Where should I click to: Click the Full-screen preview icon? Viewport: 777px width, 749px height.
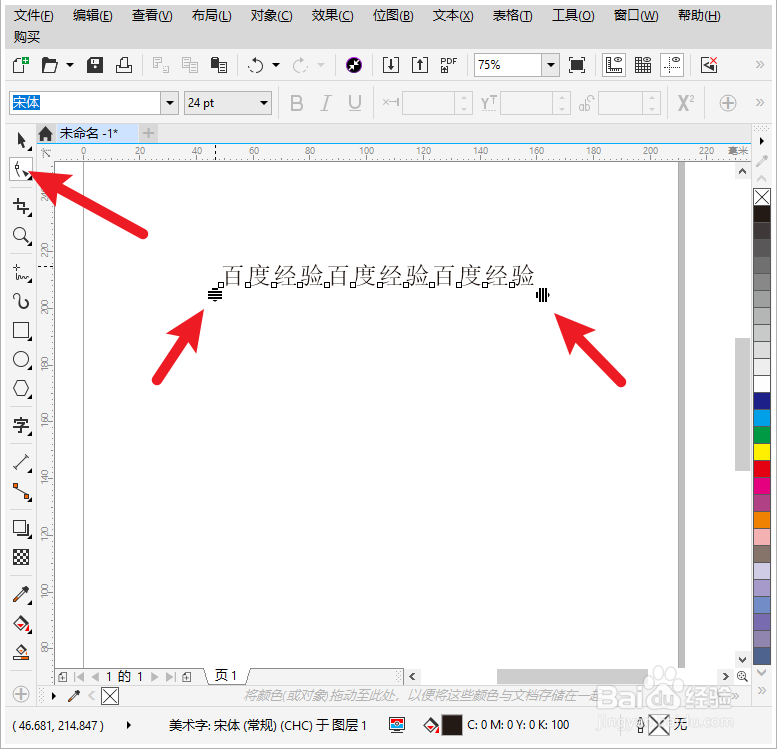point(577,65)
